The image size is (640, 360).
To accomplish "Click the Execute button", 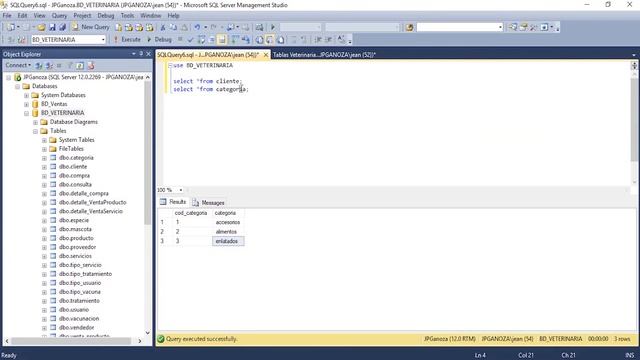I will coord(127,40).
